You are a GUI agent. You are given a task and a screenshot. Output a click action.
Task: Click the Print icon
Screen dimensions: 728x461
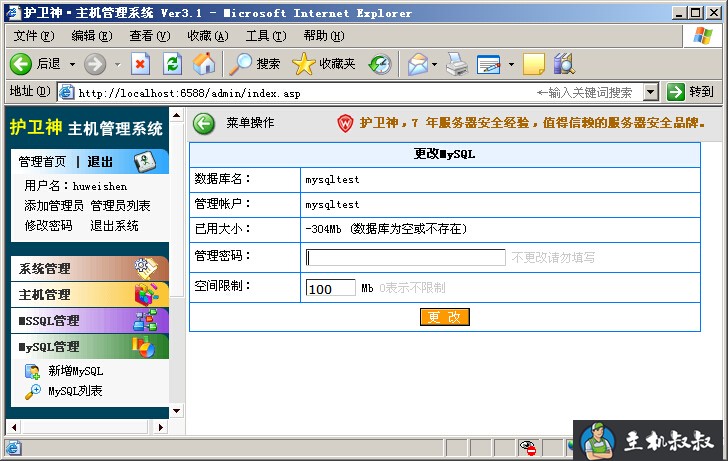pos(457,64)
